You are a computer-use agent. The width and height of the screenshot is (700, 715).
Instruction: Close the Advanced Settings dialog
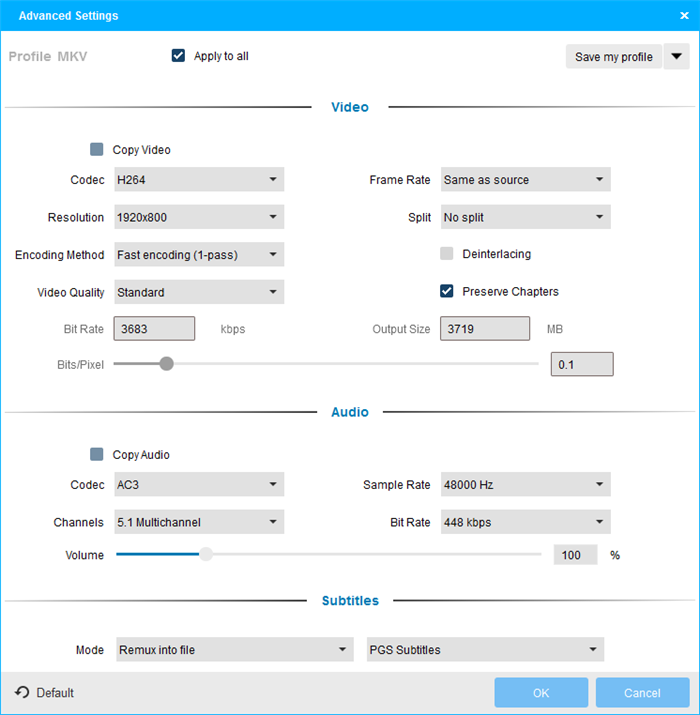[684, 16]
